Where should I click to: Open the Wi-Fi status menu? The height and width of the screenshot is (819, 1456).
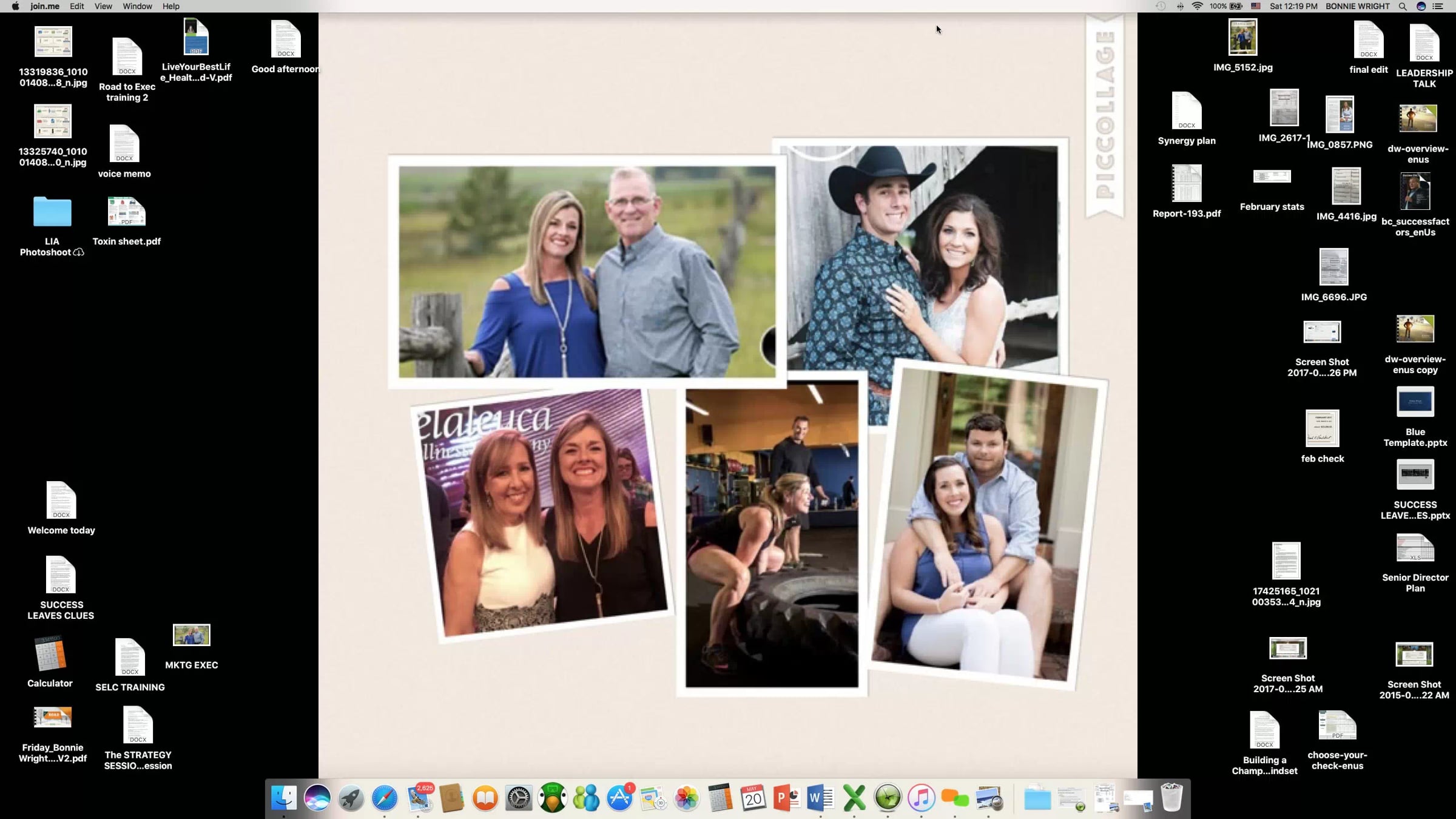(x=1197, y=6)
